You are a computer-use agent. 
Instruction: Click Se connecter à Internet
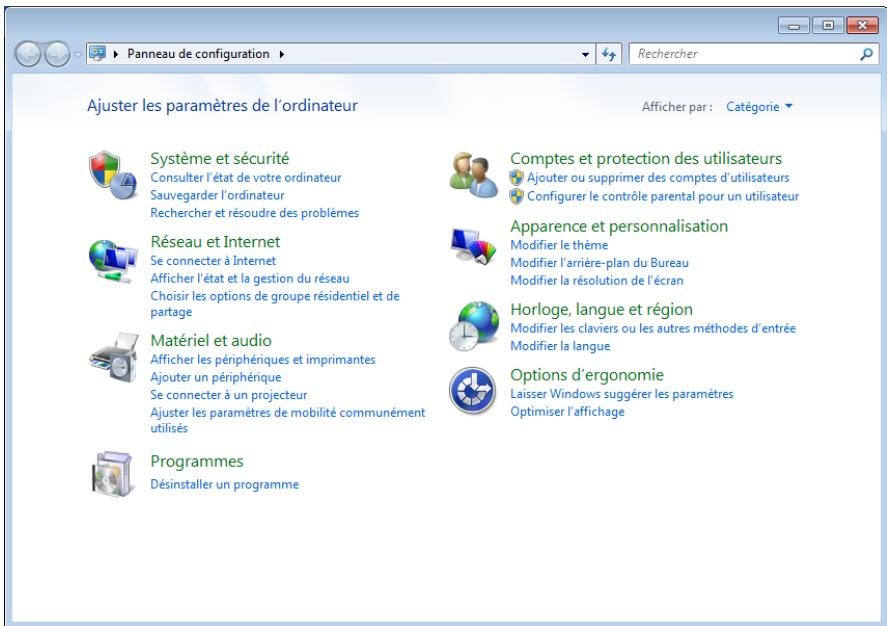(213, 261)
